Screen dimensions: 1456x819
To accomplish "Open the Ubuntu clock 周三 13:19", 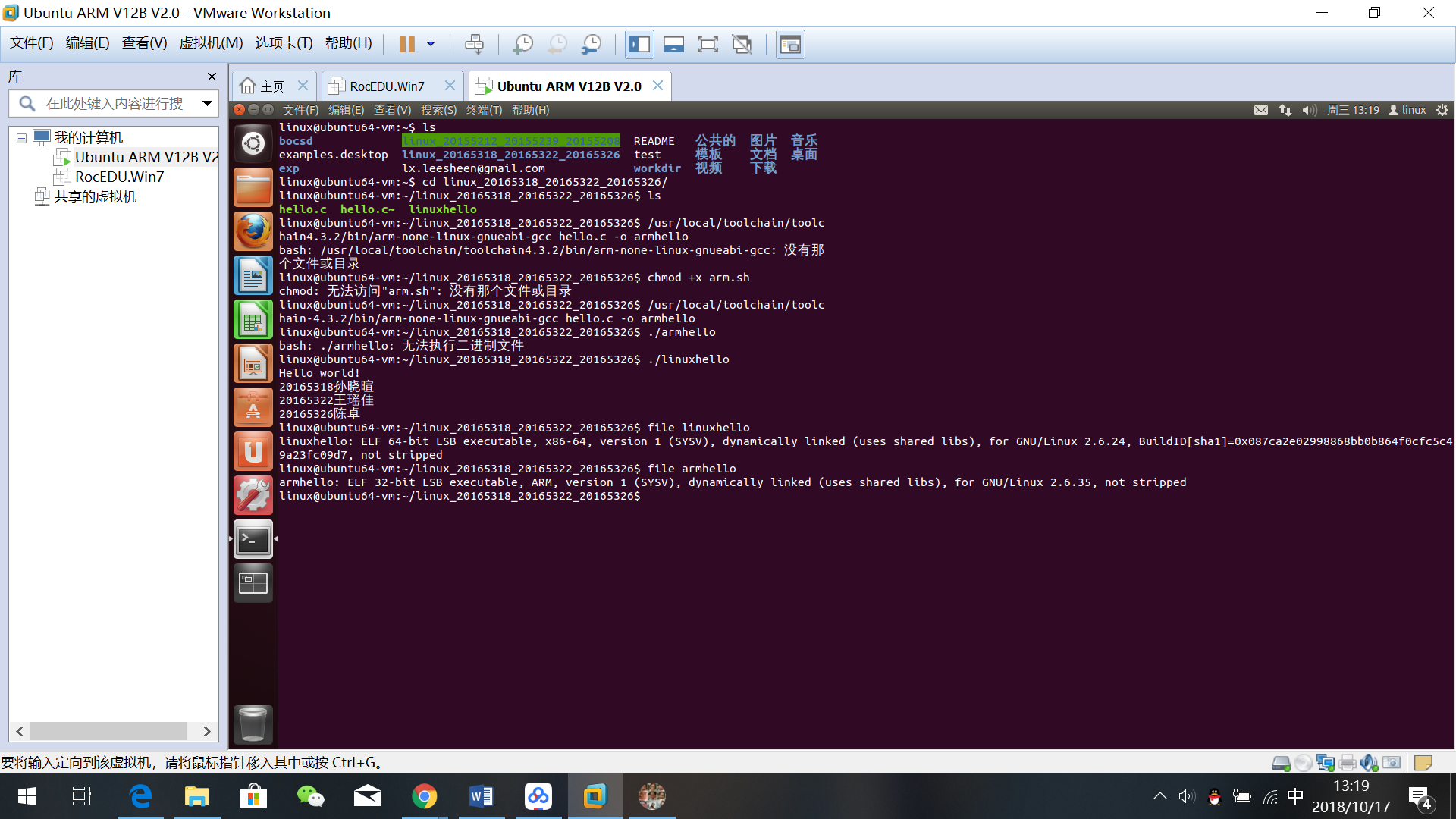I will tap(1353, 110).
